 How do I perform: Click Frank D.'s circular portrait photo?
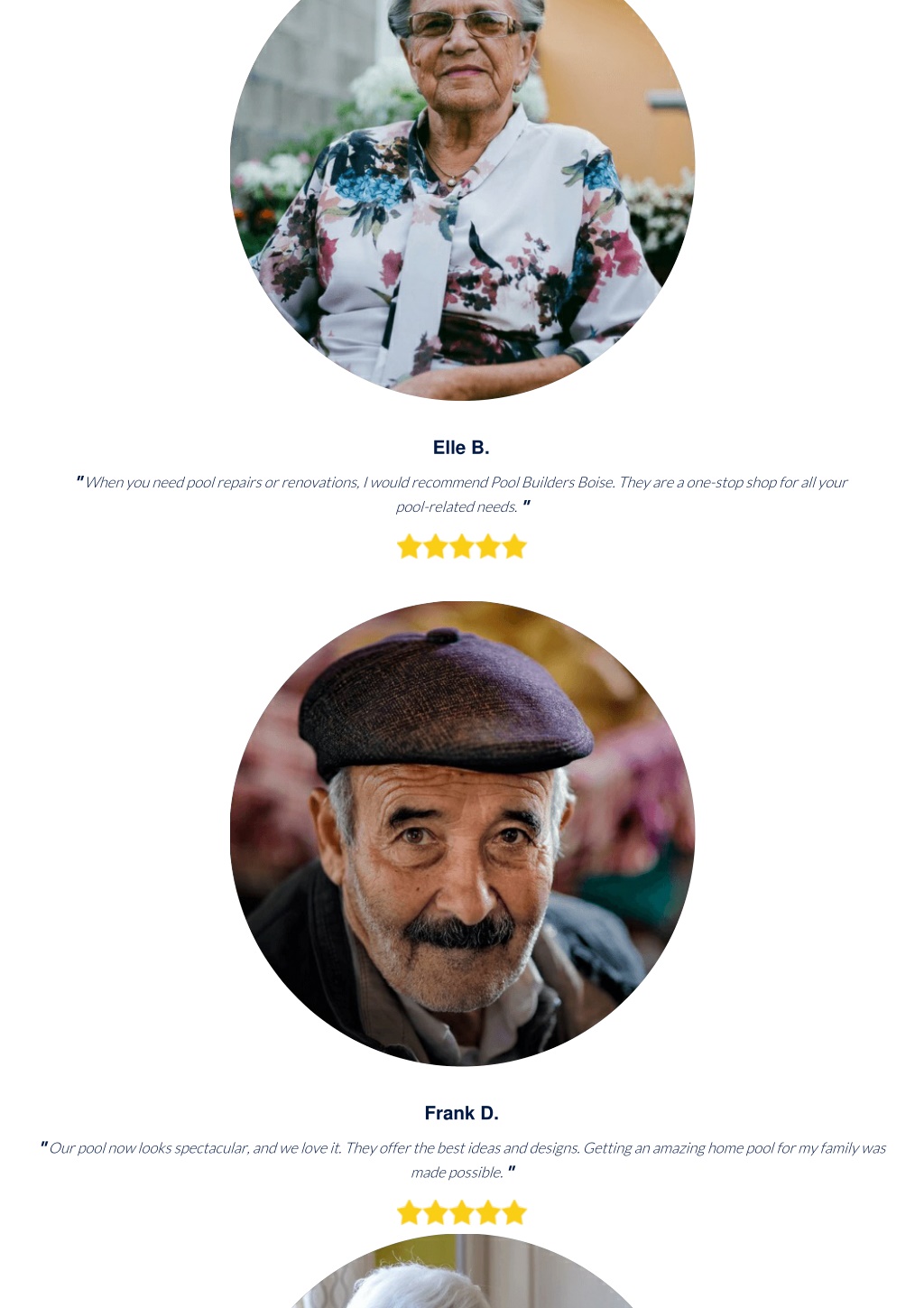coord(462,833)
